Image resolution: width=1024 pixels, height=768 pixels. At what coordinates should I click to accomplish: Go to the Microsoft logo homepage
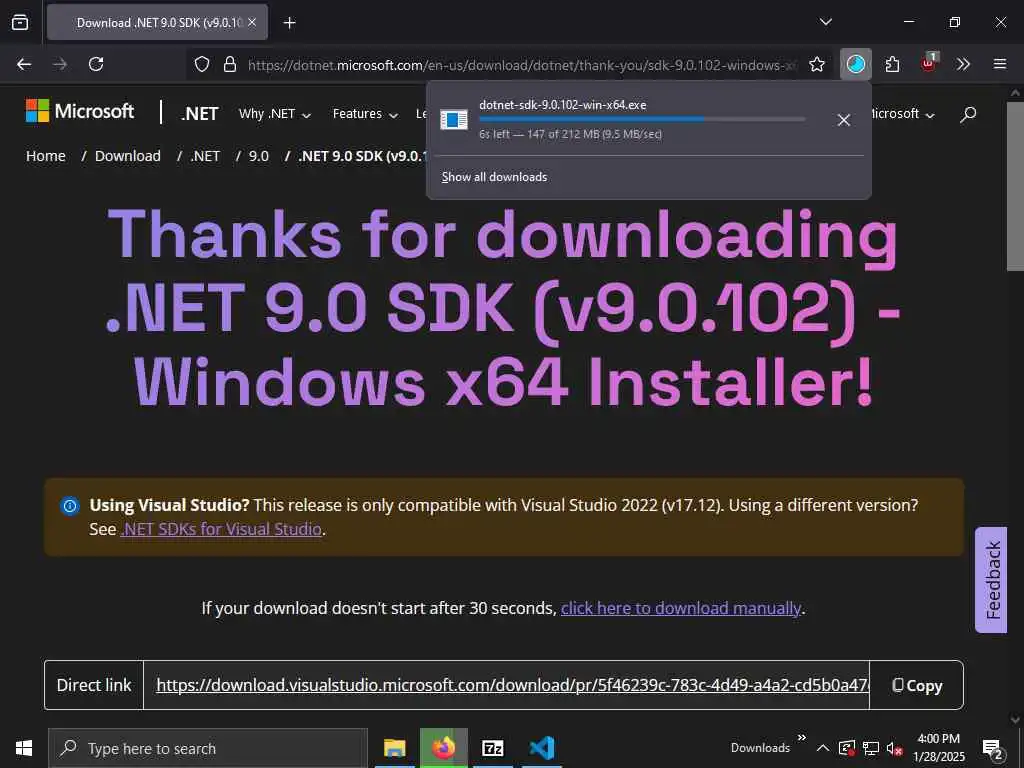(x=80, y=111)
